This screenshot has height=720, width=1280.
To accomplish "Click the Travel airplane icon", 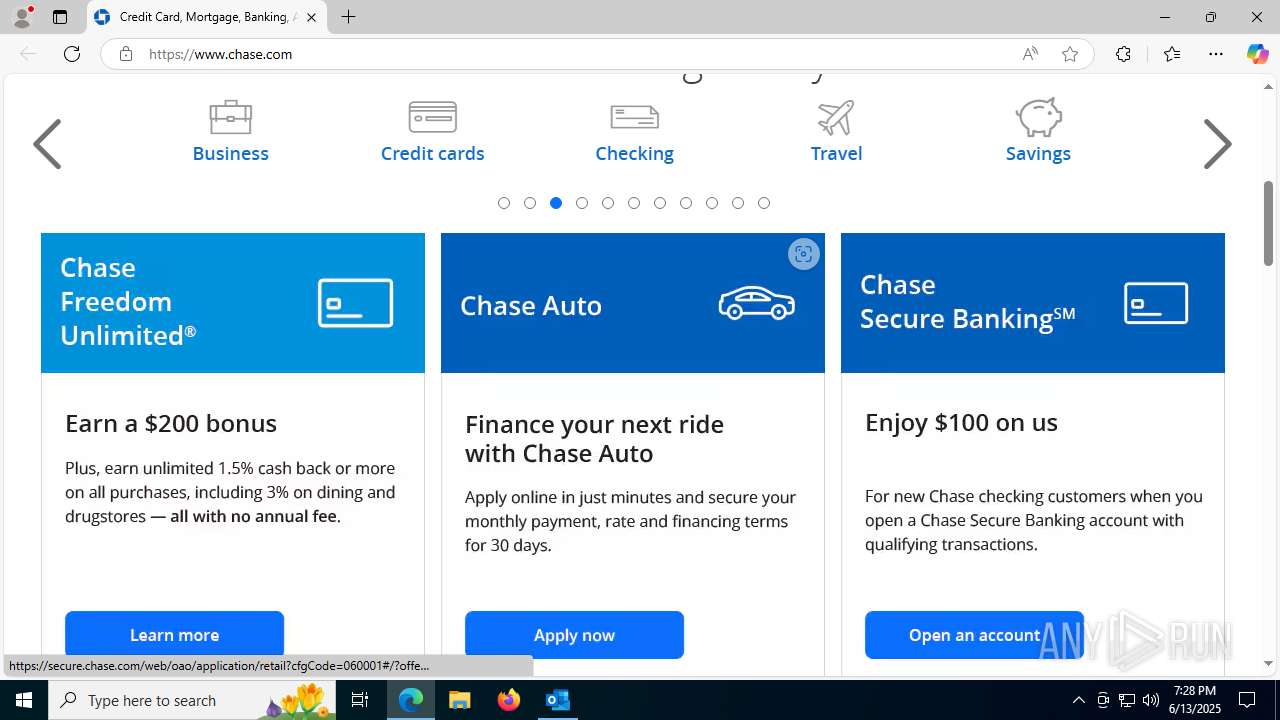I will click(836, 117).
